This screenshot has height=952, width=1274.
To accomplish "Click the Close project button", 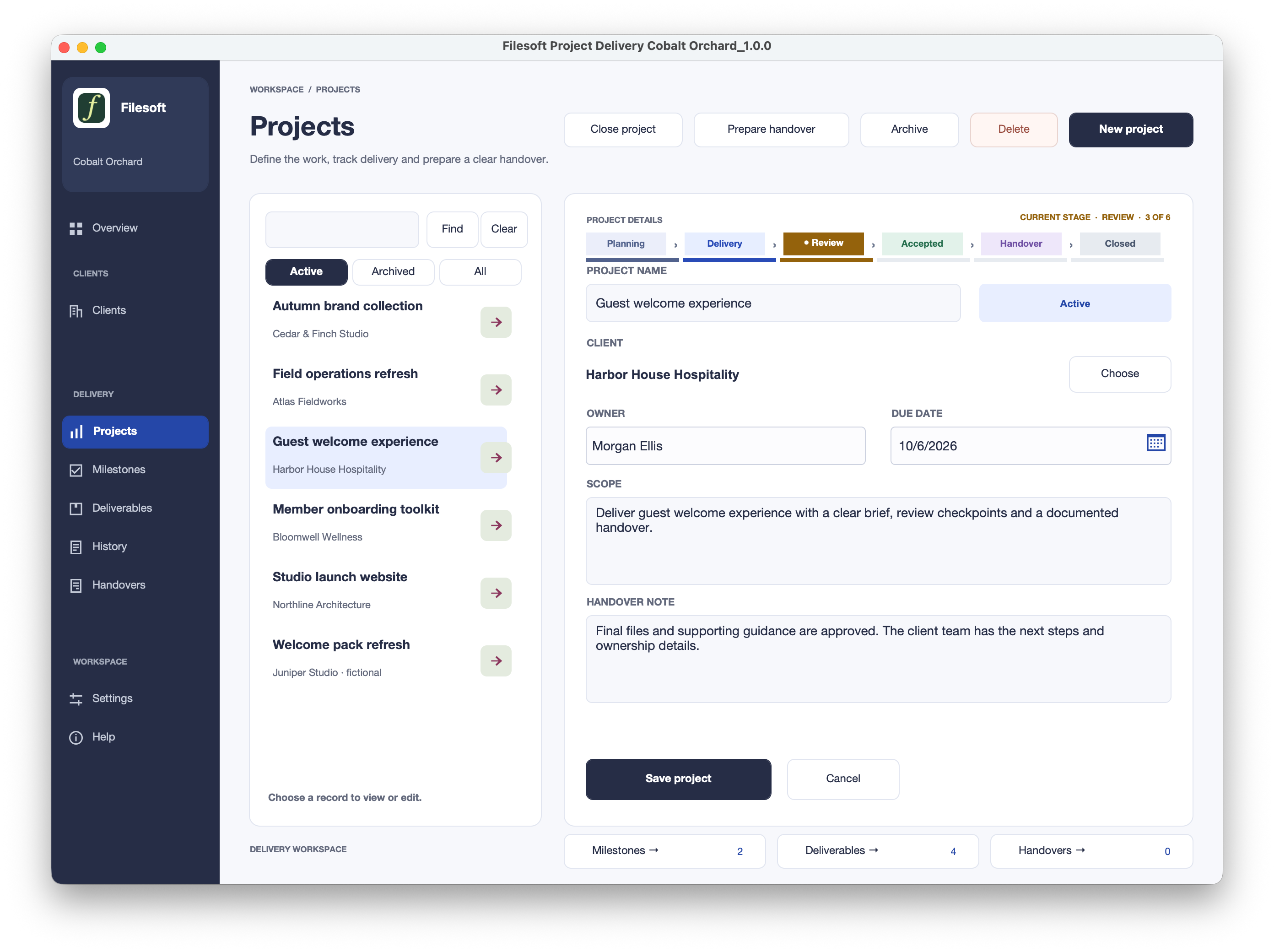I will point(623,130).
